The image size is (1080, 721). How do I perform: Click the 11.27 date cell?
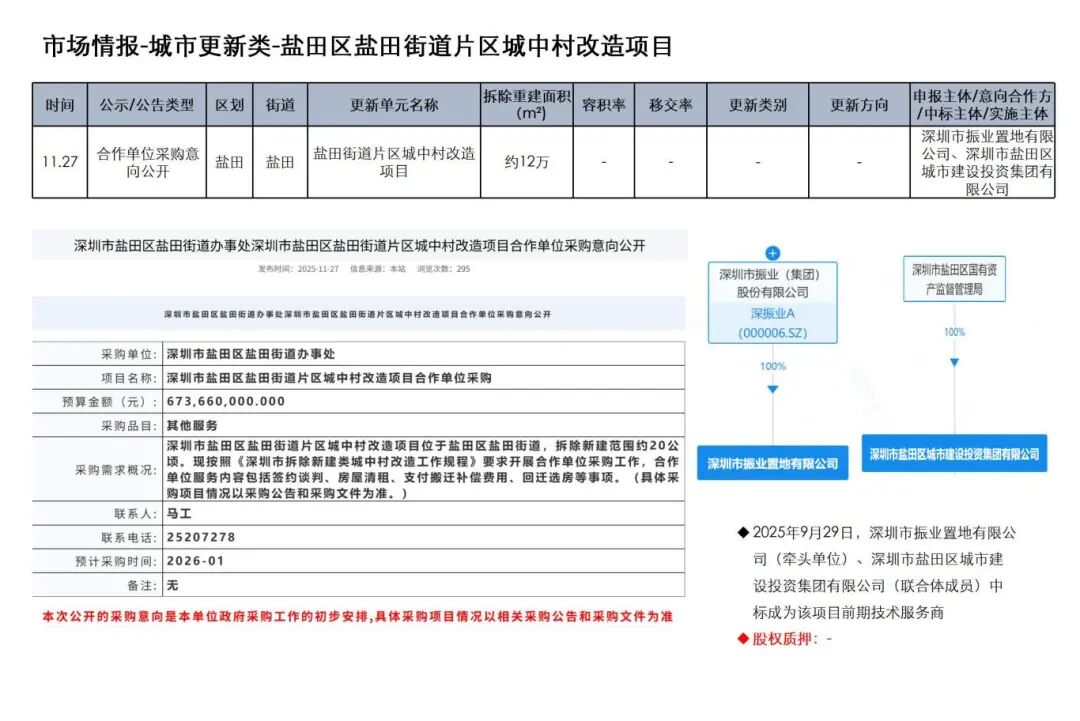click(x=60, y=162)
